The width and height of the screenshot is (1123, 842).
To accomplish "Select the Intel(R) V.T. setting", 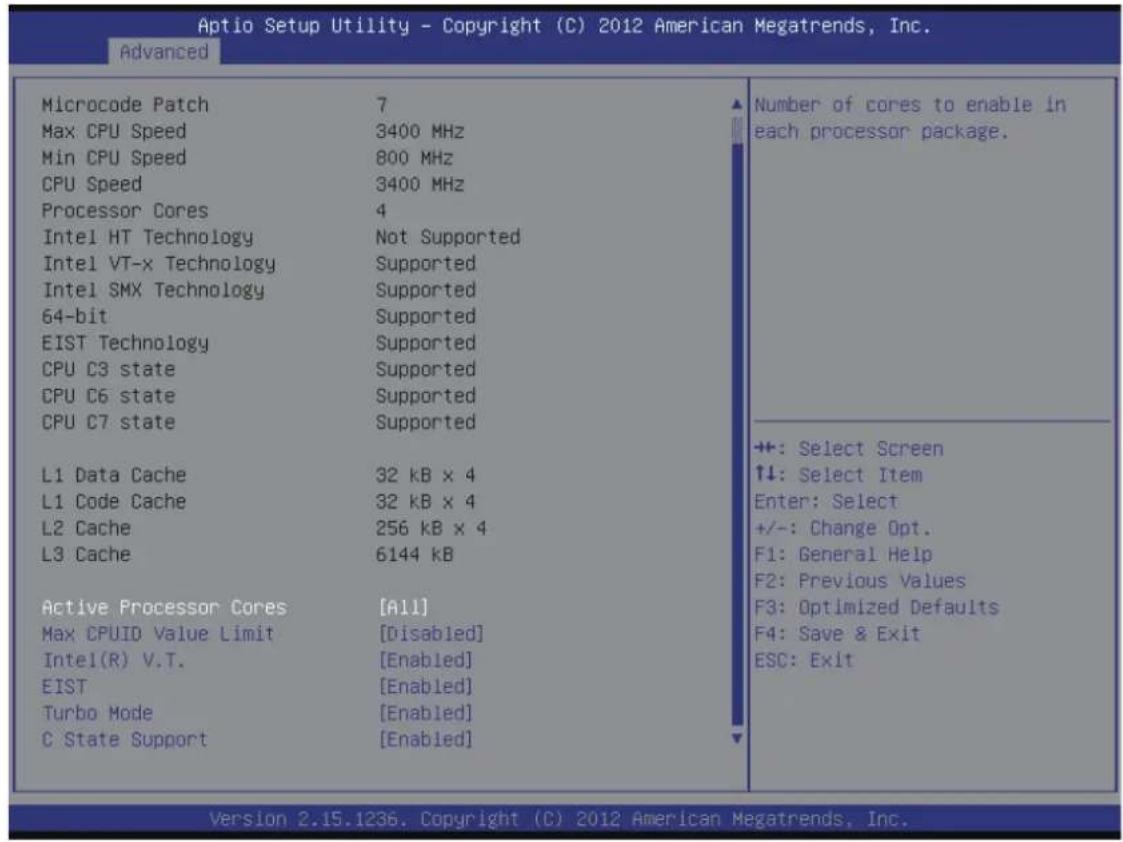I will click(113, 660).
